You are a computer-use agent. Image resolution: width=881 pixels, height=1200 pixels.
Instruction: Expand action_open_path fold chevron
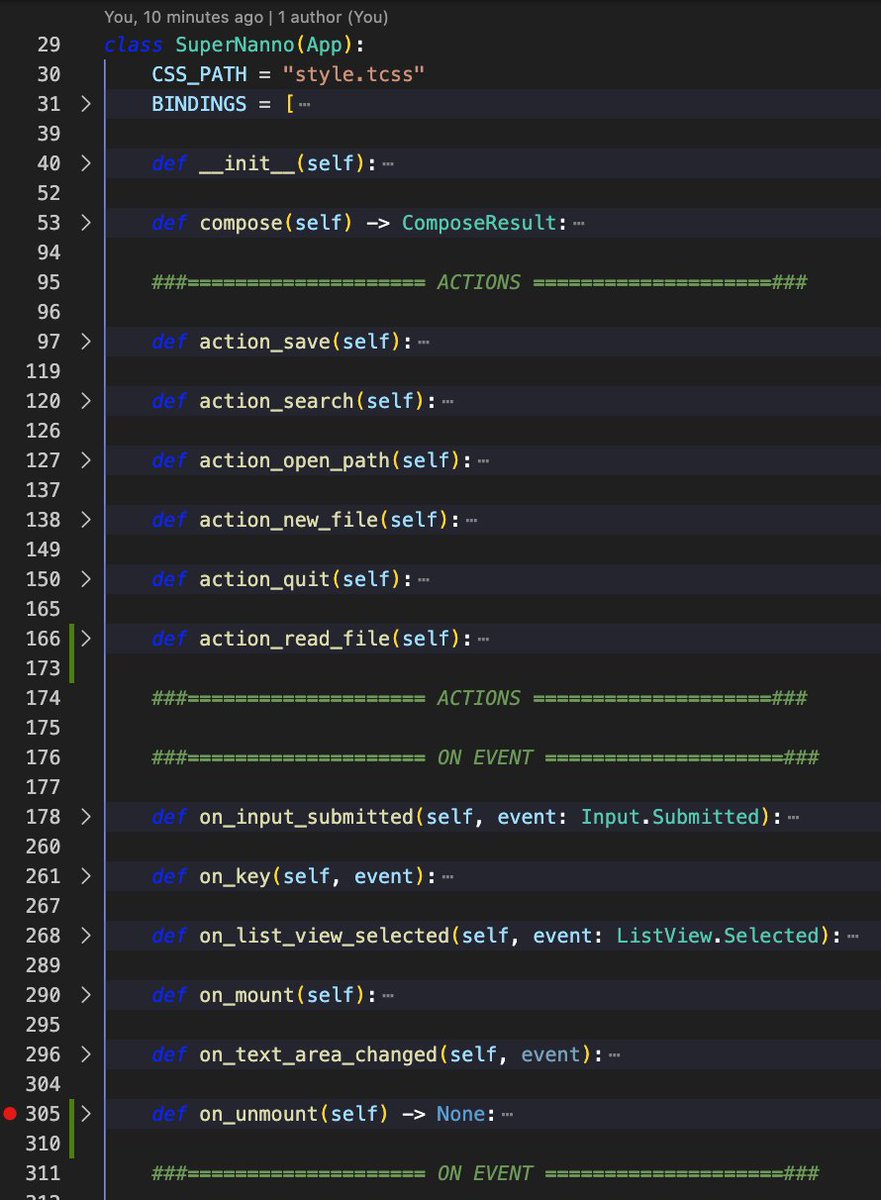pyautogui.click(x=85, y=461)
